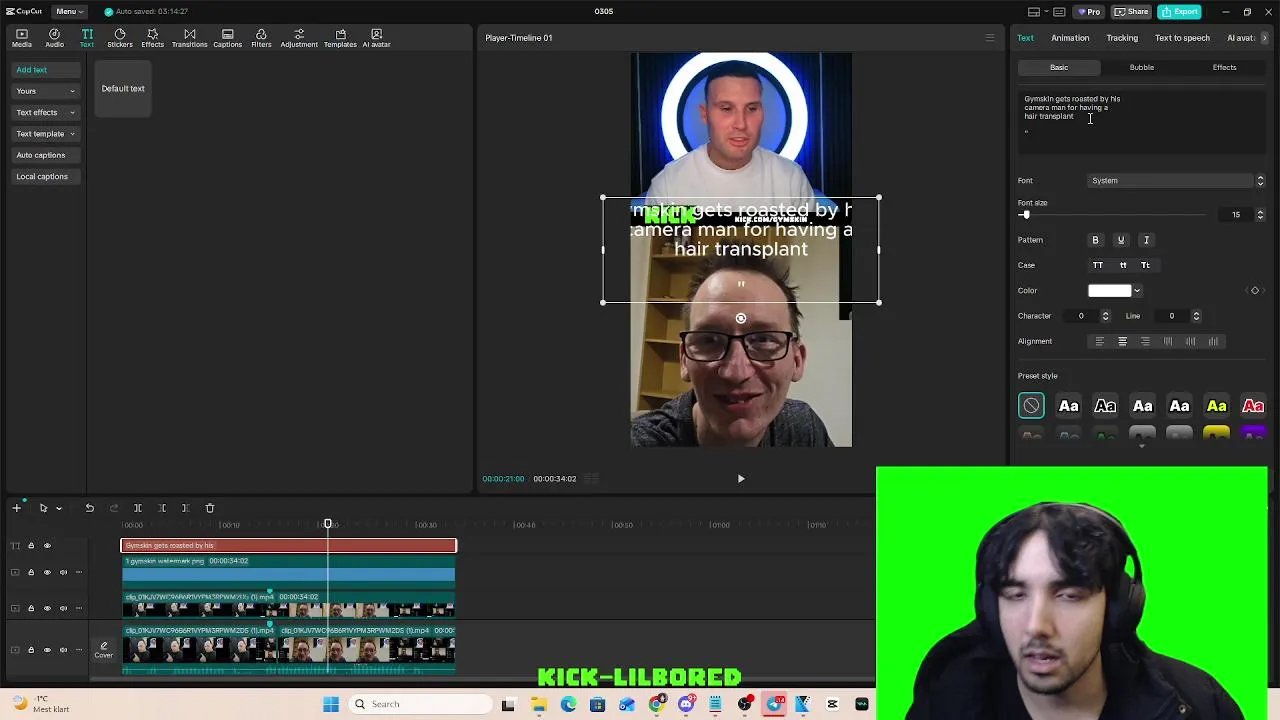Switch to the text Effects sub-tab
1280x720 pixels.
pos(1224,67)
